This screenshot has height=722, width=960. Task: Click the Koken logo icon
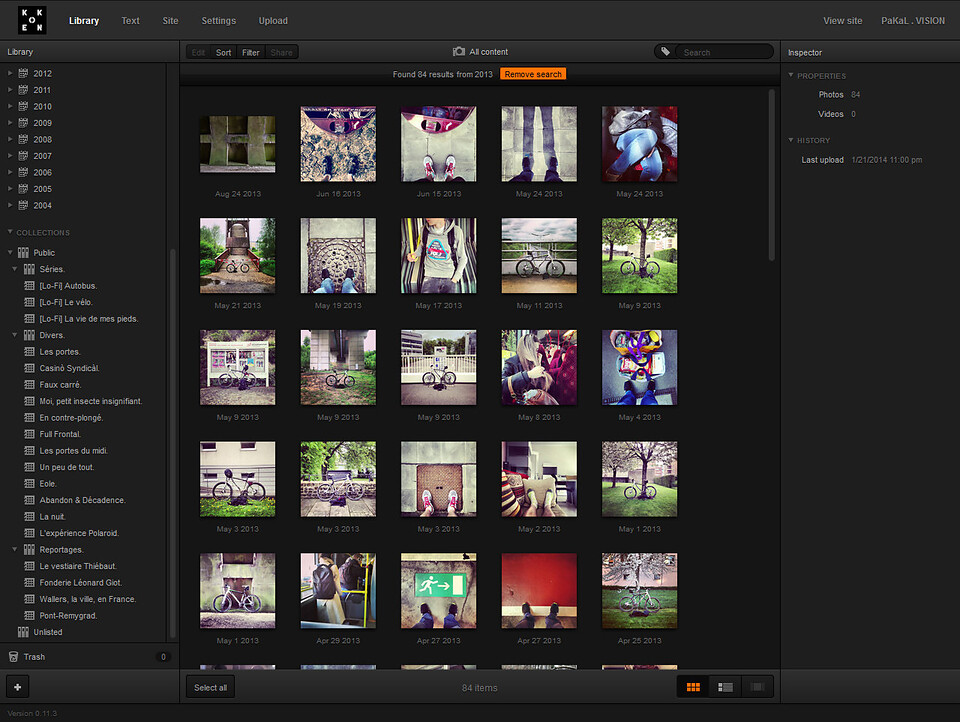pyautogui.click(x=32, y=20)
